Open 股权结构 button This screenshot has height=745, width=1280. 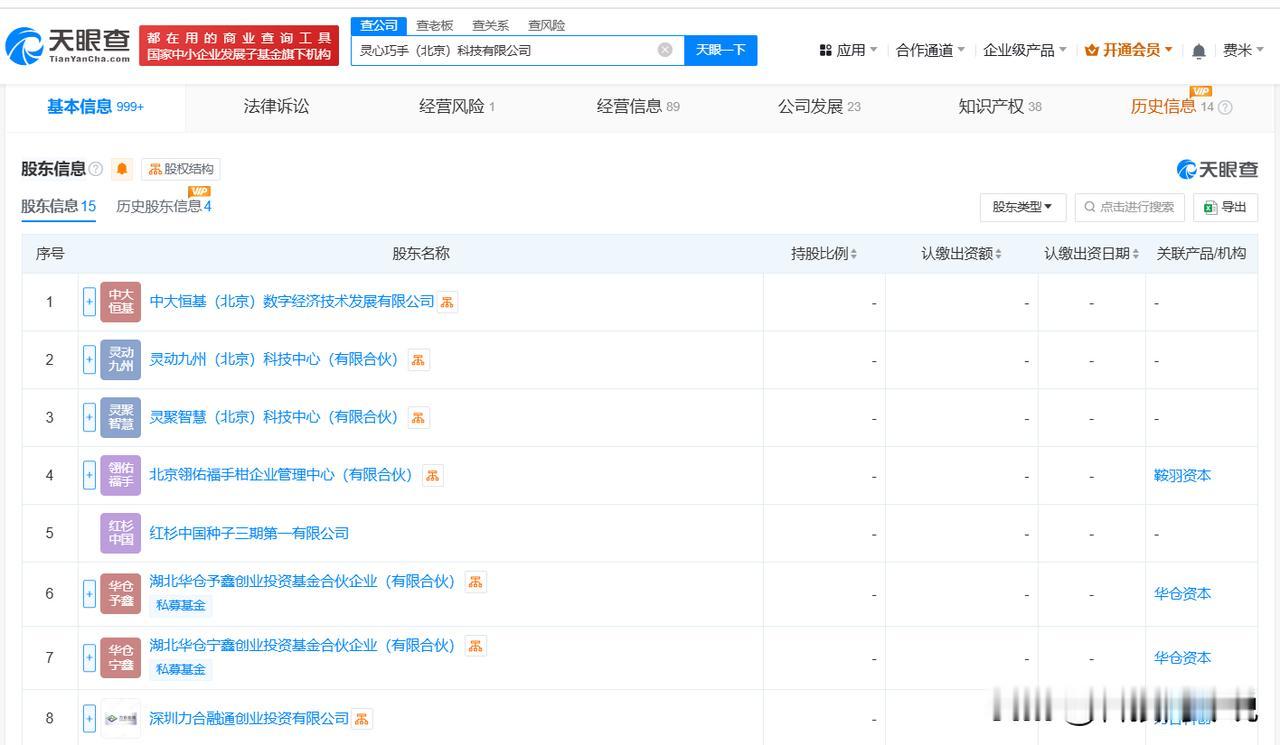point(181,169)
